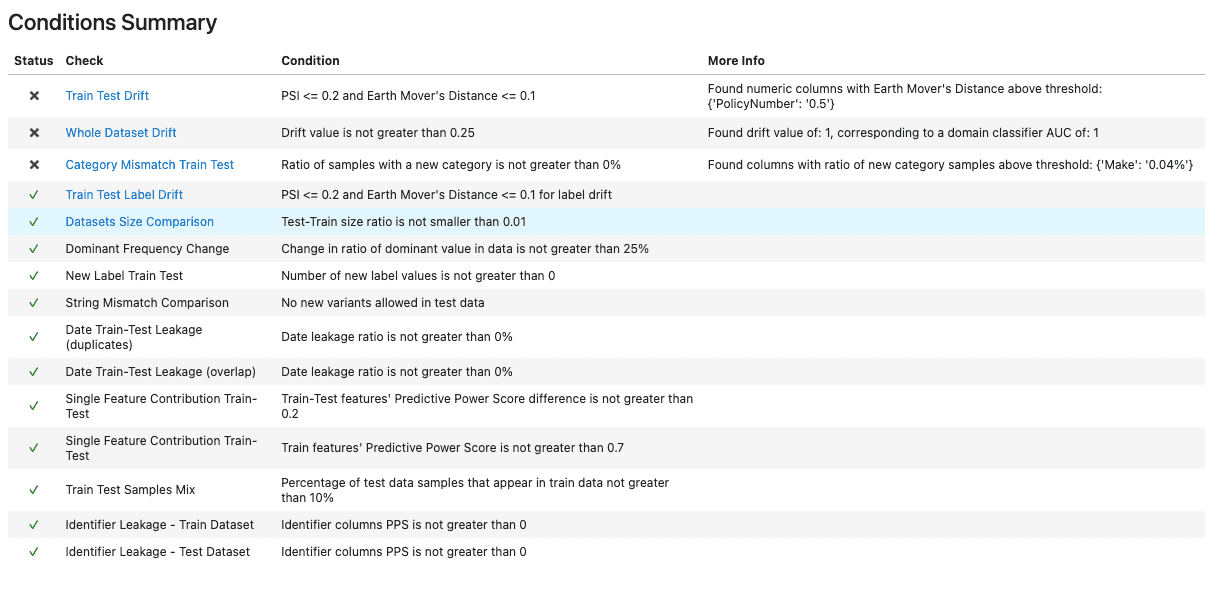Click the checkmark next to Dominant Frequency Change
The image size is (1220, 591).
(x=34, y=249)
